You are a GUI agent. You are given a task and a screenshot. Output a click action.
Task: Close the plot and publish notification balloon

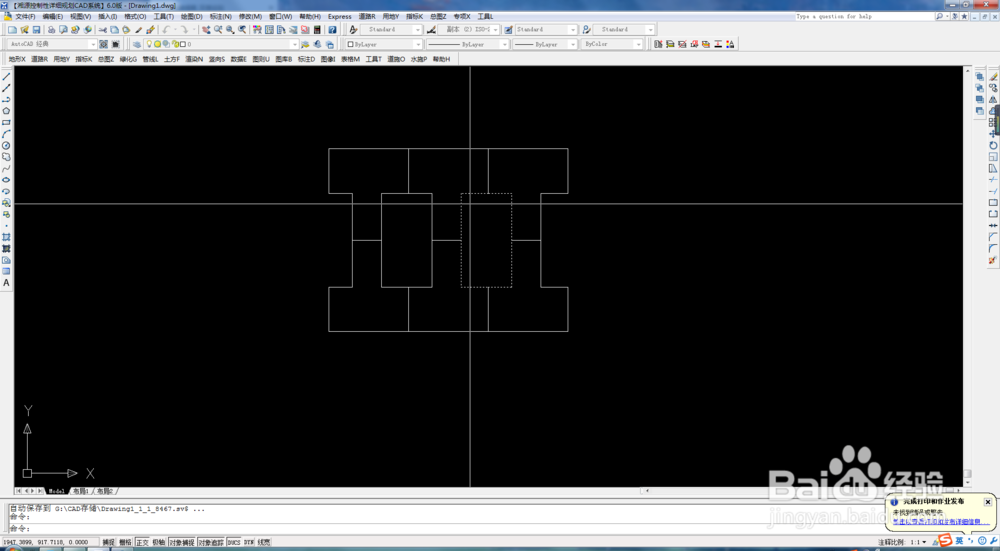tap(988, 502)
